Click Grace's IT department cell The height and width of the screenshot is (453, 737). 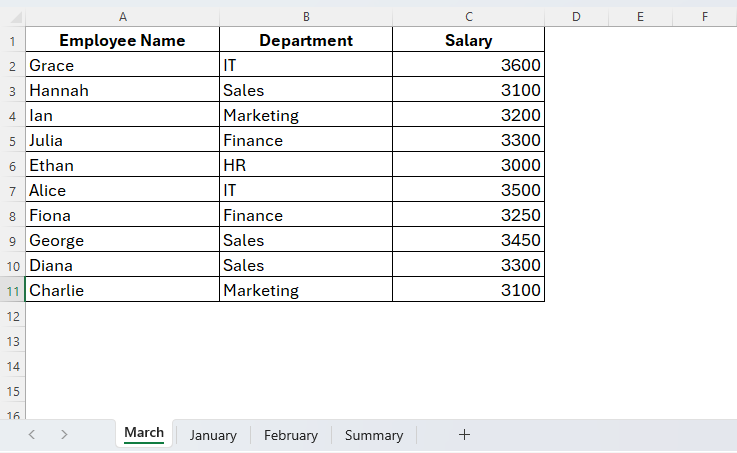coord(306,65)
